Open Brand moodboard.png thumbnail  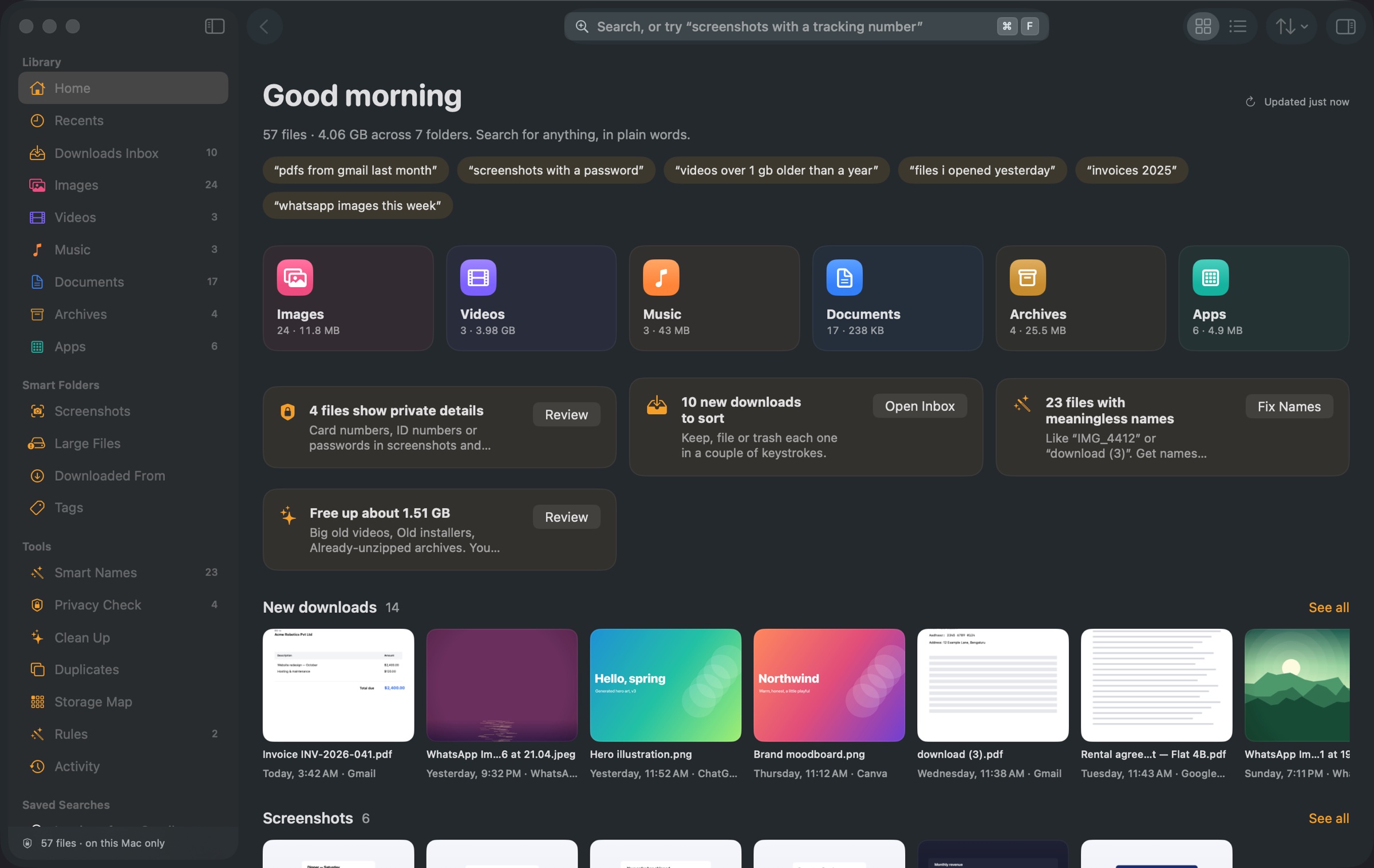click(829, 685)
